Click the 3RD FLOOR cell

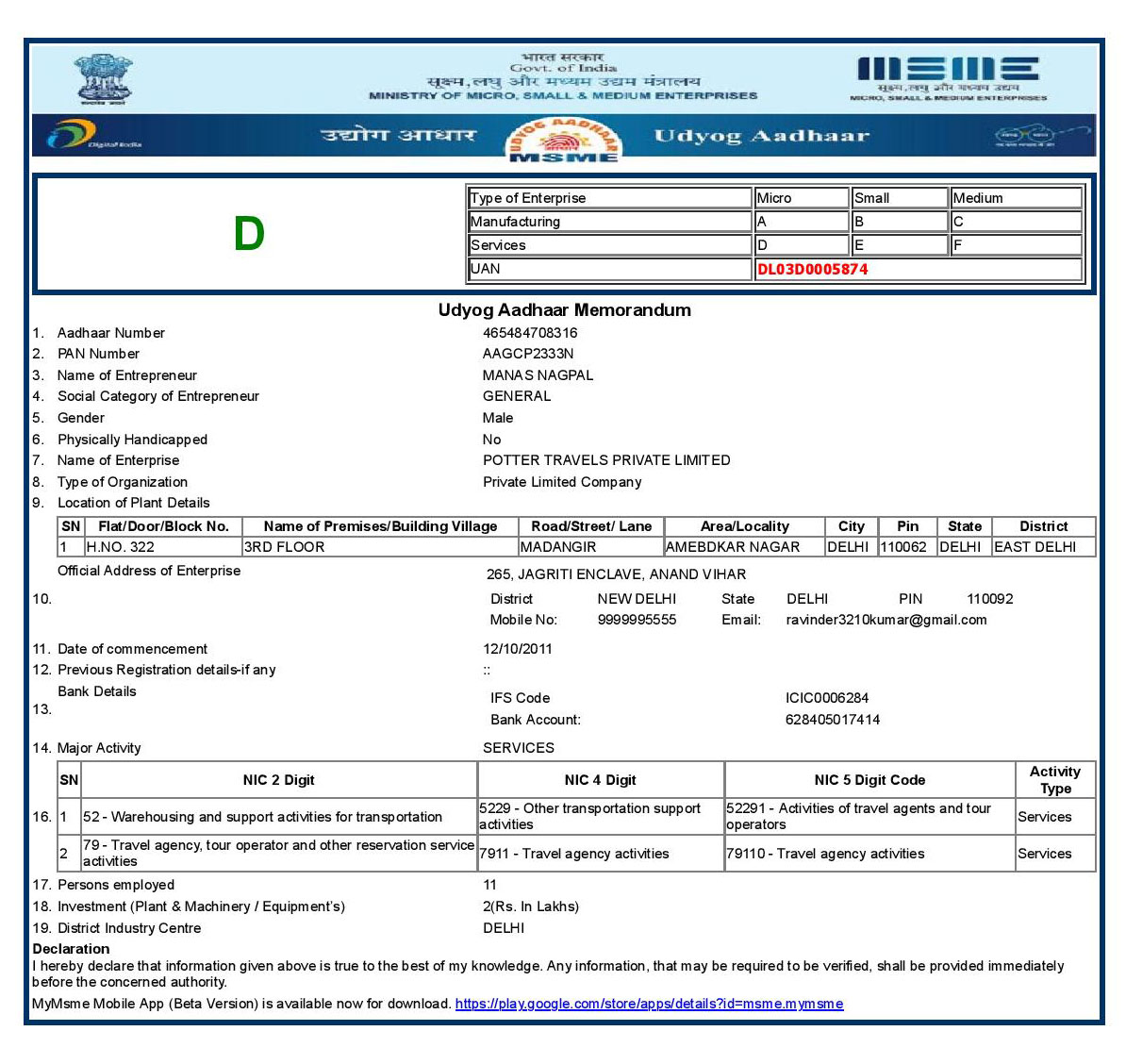coord(380,547)
